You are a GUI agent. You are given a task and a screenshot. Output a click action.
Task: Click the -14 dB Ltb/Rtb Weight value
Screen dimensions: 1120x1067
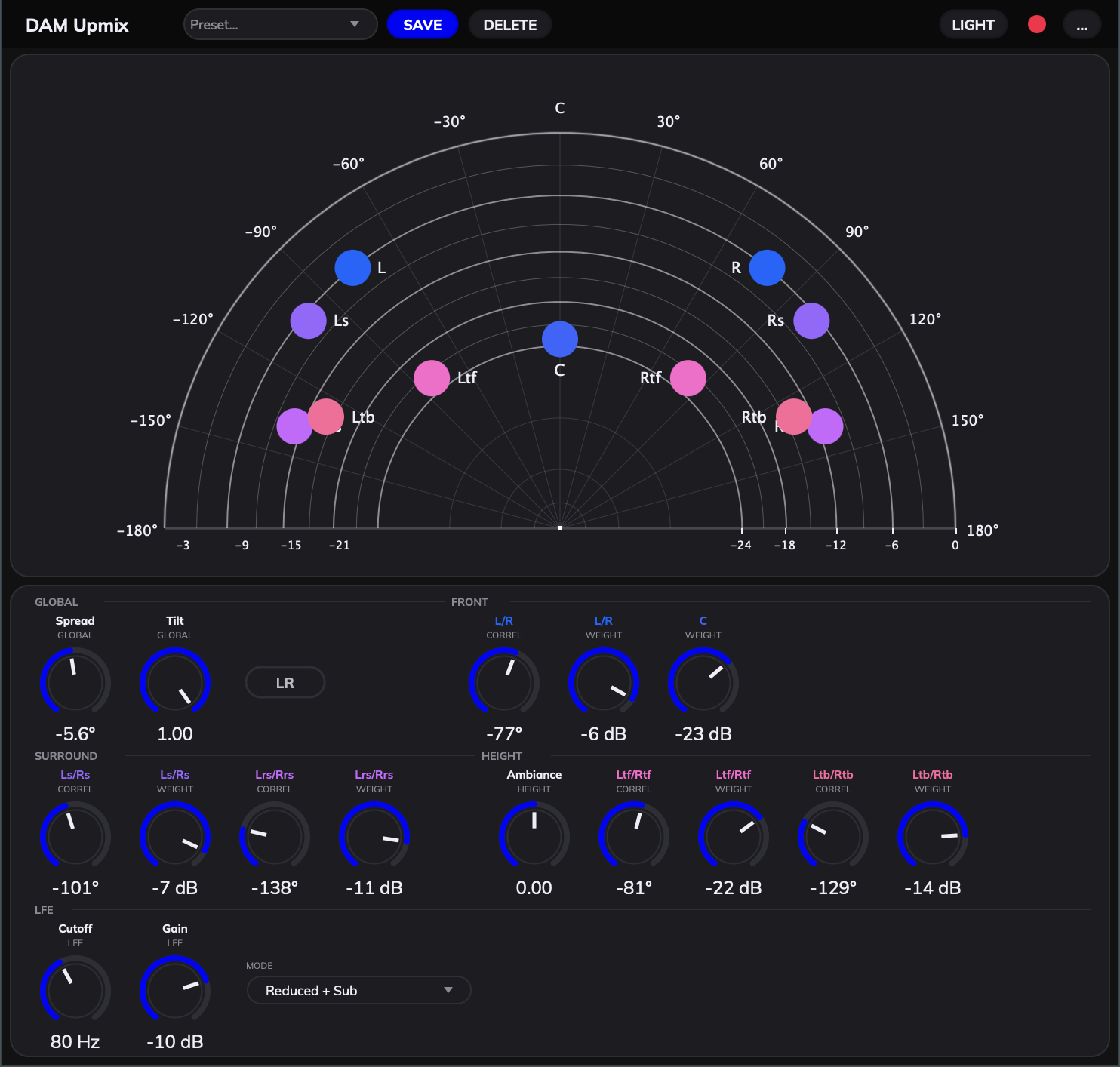click(x=933, y=888)
